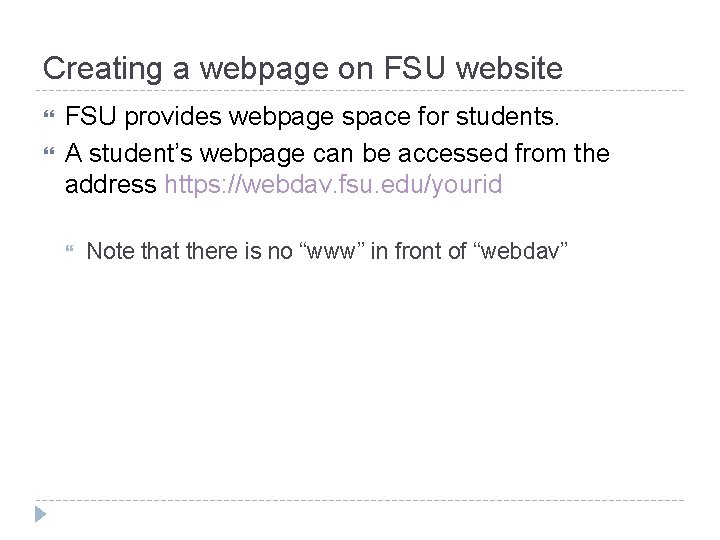
Task: Click the note about no "www"
Action: click(328, 251)
